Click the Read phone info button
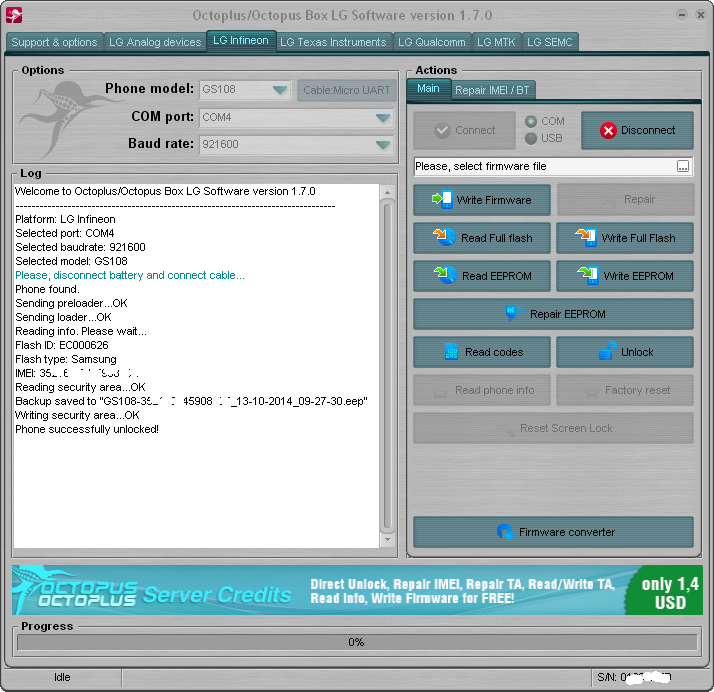Screen dimensions: 714x692 (x=482, y=390)
